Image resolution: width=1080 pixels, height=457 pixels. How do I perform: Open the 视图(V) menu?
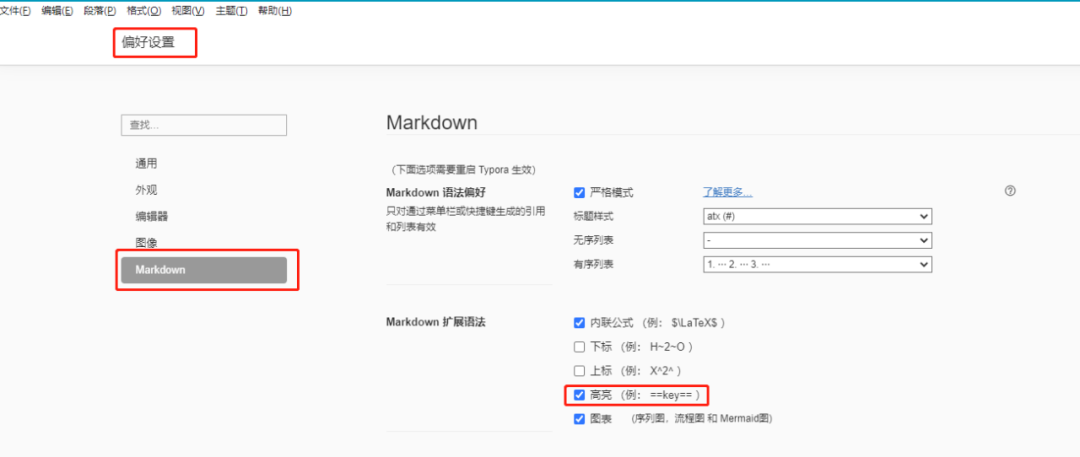(188, 11)
